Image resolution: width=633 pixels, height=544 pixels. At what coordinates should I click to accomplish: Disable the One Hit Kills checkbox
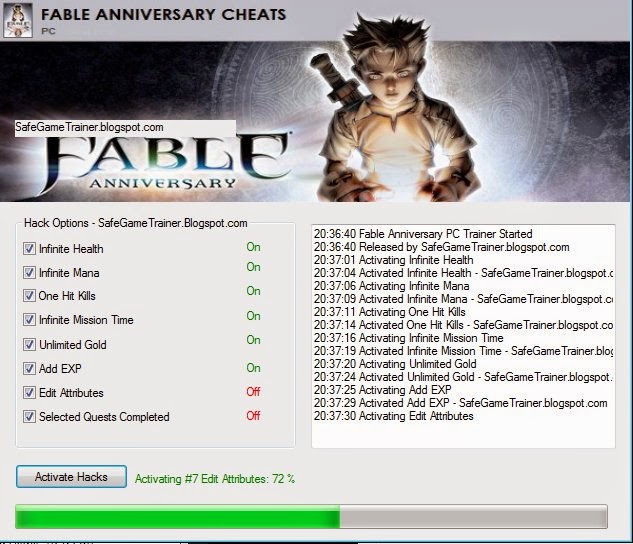click(29, 295)
